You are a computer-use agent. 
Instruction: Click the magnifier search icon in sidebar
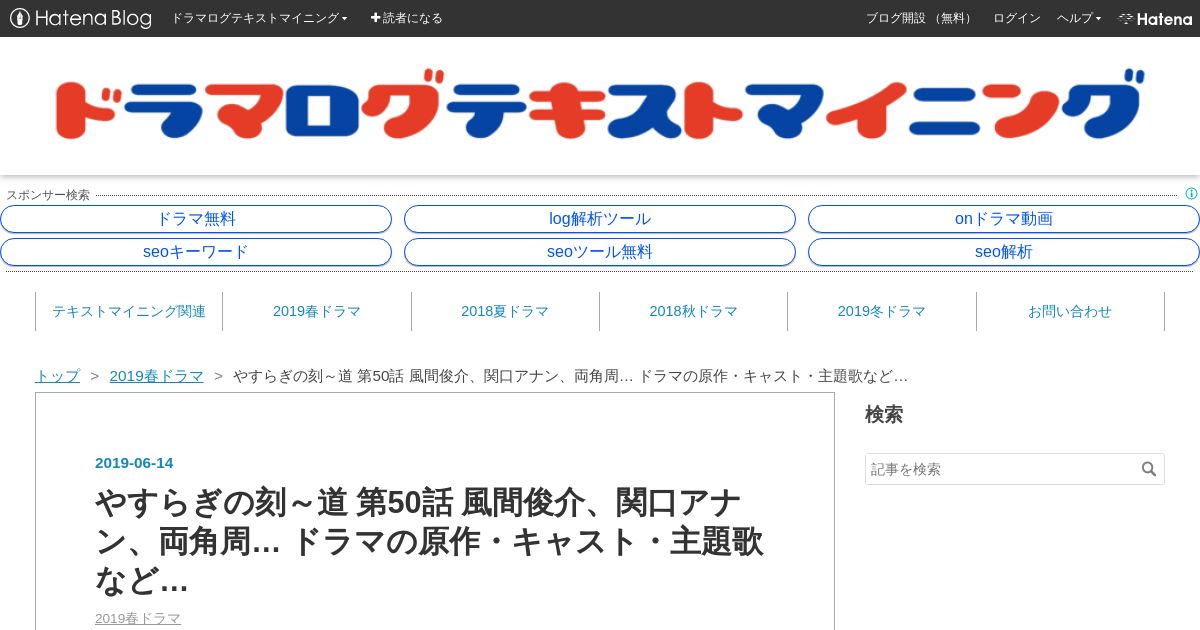coord(1149,469)
